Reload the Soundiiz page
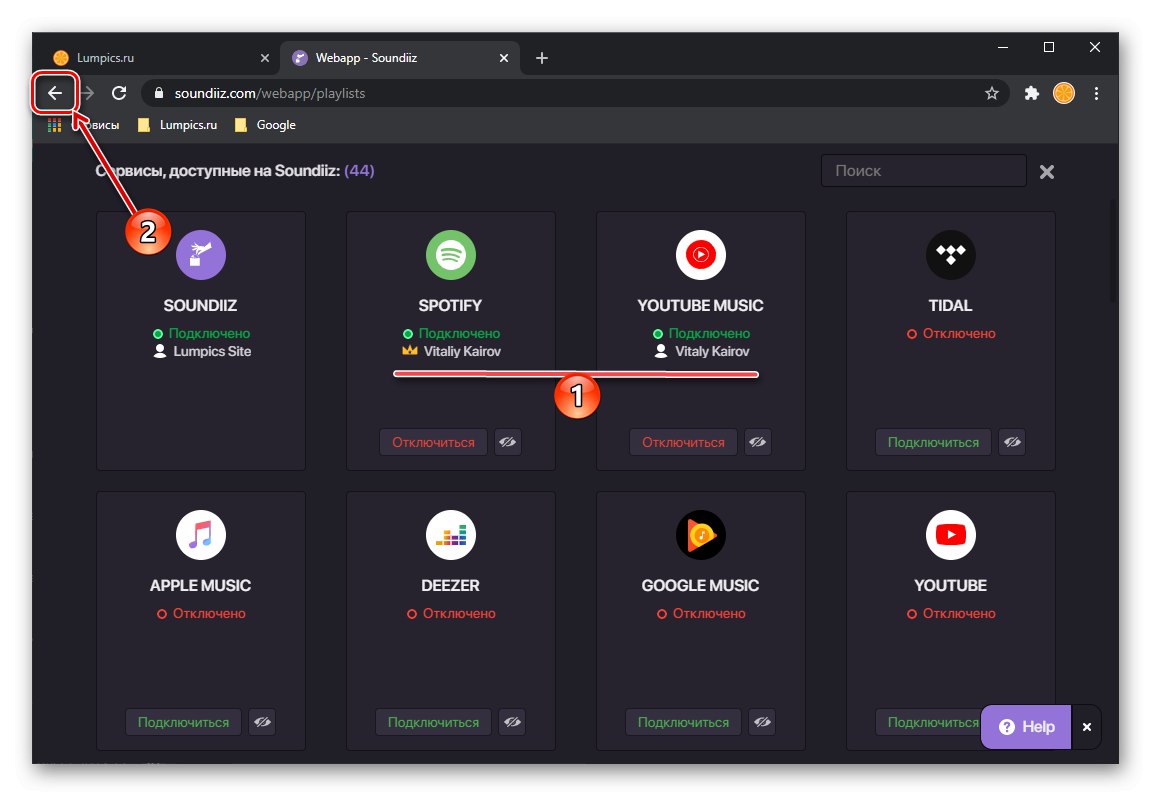The height and width of the screenshot is (796, 1151). 119,93
